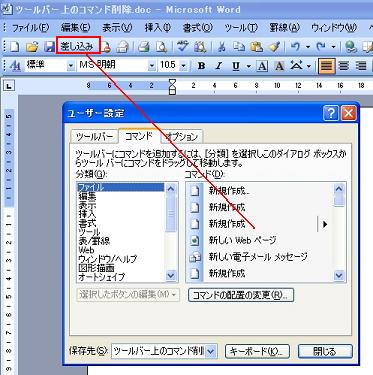Select right alignment button

point(361,66)
